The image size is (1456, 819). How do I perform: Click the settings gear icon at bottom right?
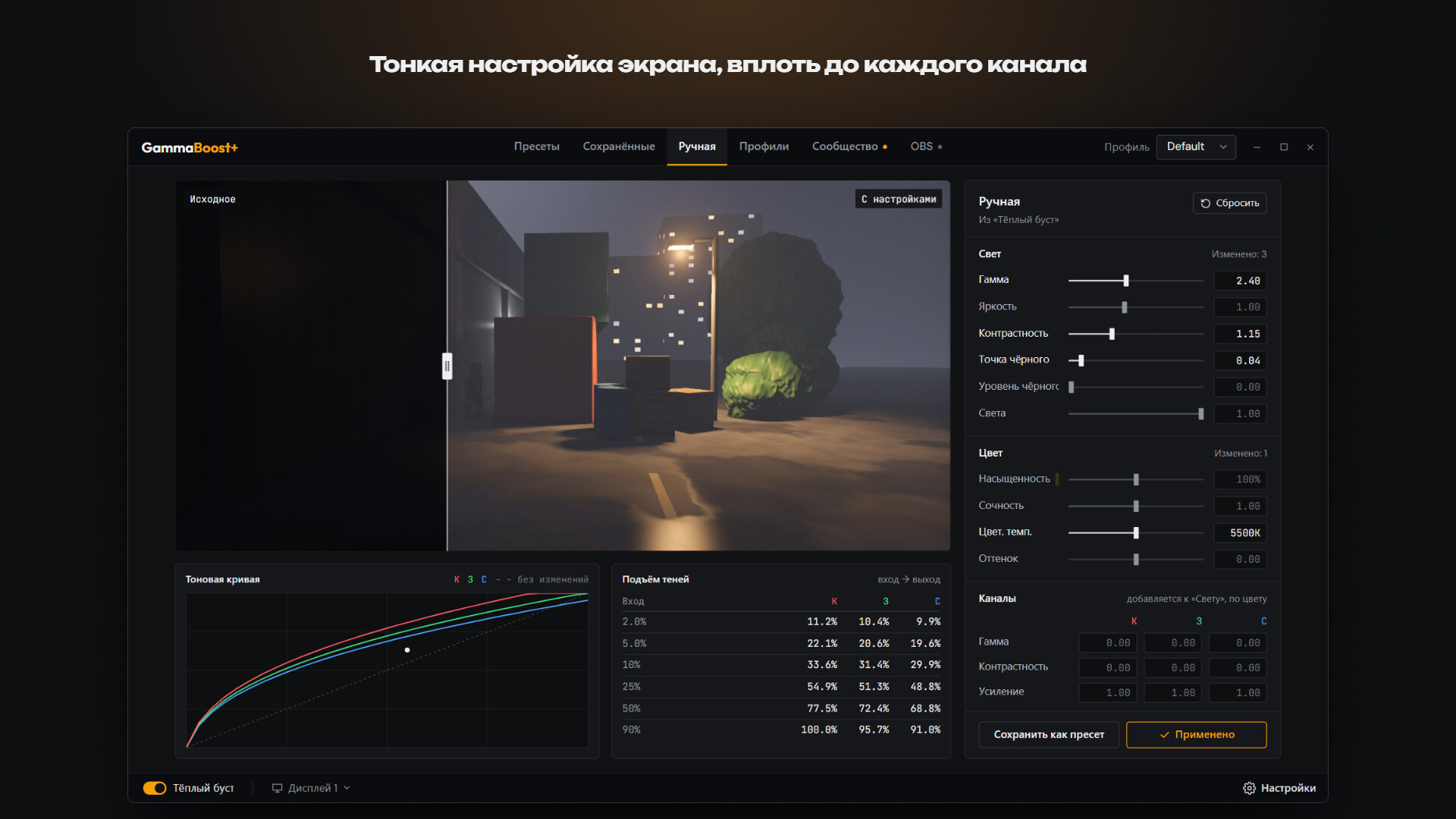coord(1249,788)
